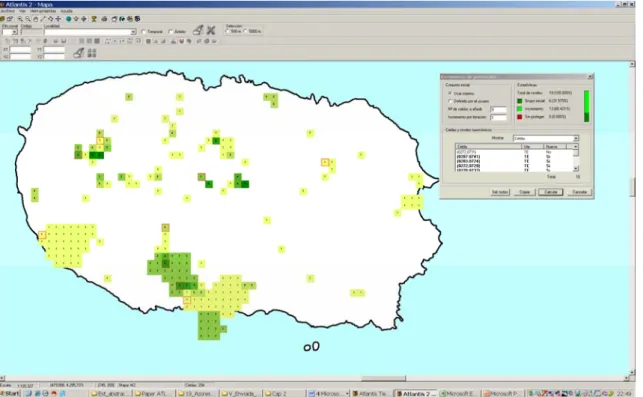Image resolution: width=643 pixels, height=397 pixels.
Task: Click the Celda column header in dialog list
Action: click(x=488, y=146)
